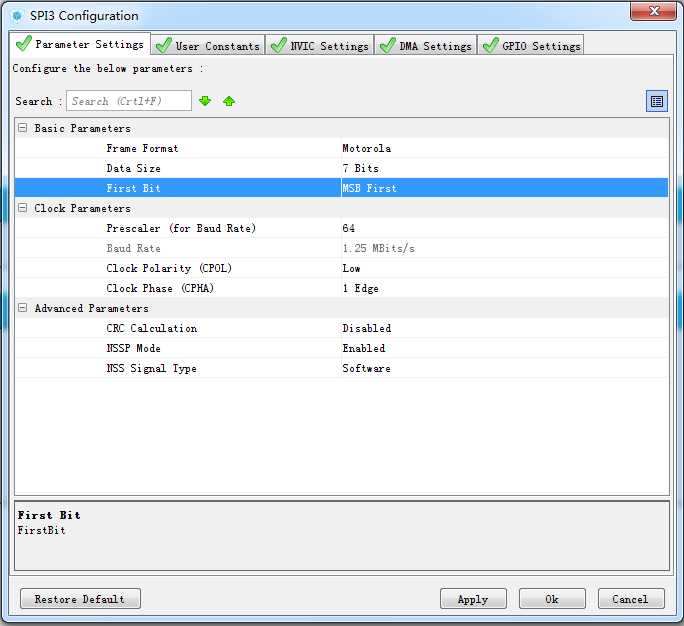
Task: Open the NSSP Mode Enabled dropdown
Action: click(x=504, y=348)
